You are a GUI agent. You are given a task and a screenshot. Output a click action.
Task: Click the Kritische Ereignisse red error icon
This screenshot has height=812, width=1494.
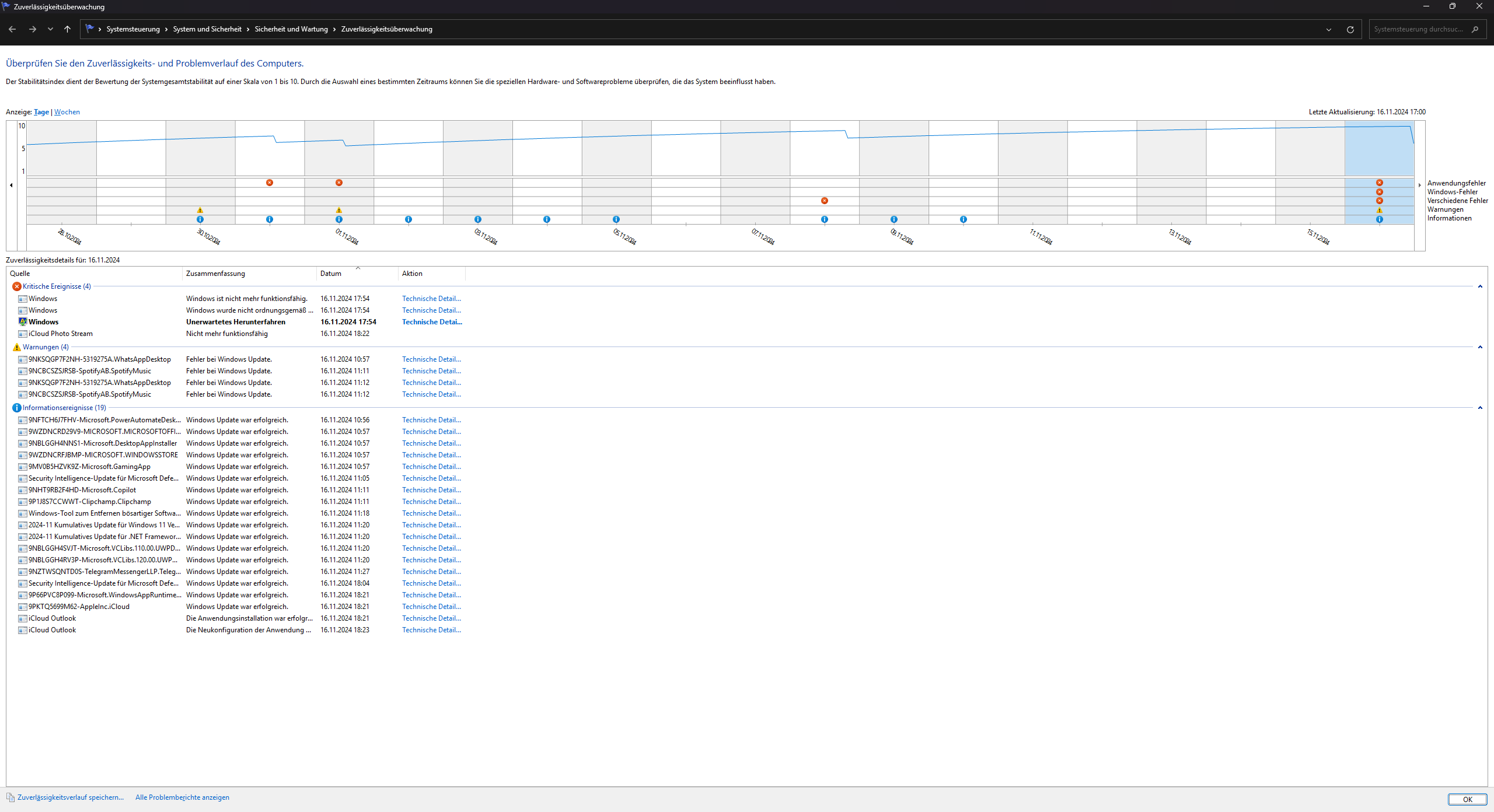(x=16, y=286)
